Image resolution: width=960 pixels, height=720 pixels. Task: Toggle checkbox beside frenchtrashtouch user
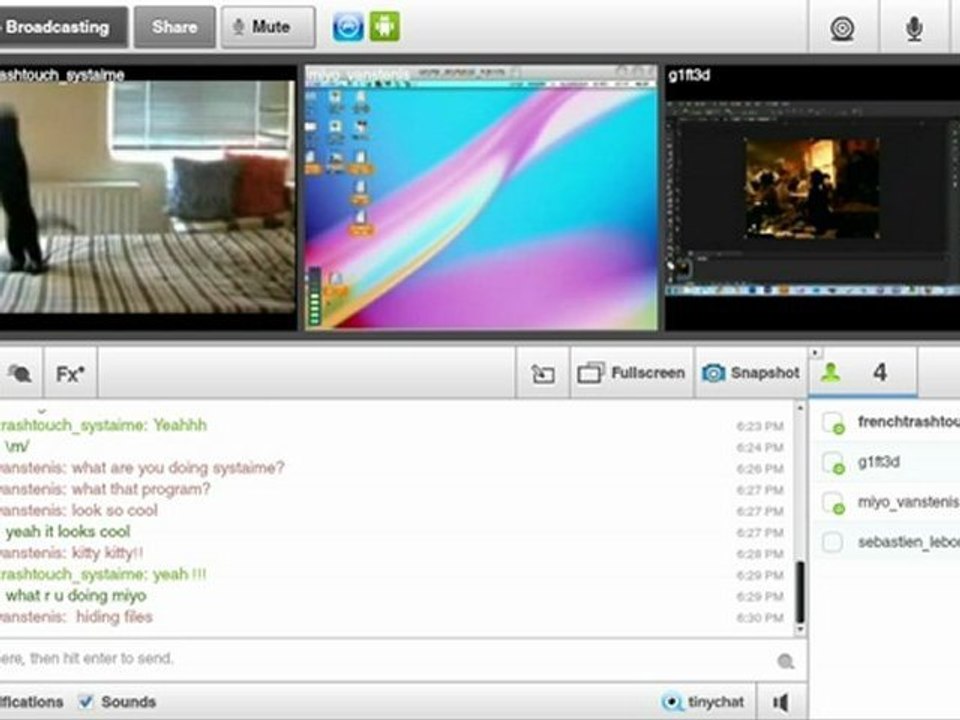(x=833, y=422)
